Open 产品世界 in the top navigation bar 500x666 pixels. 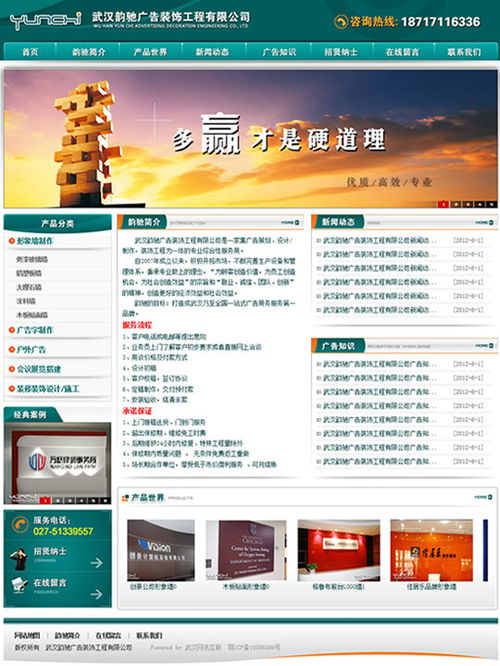click(150, 52)
